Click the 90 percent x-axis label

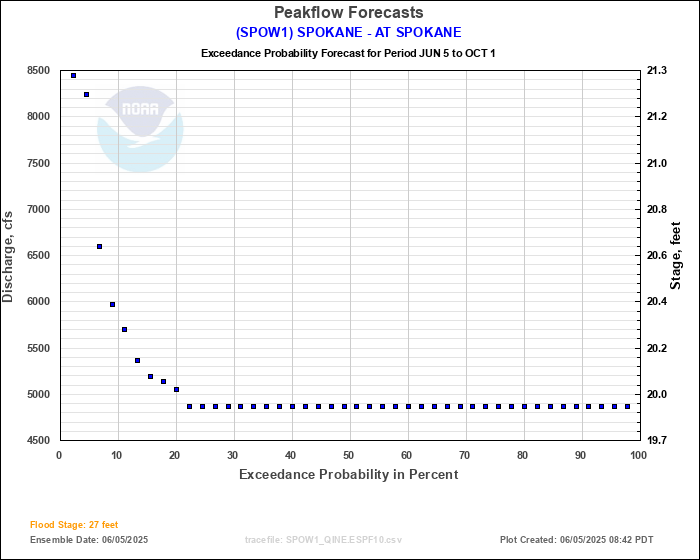[x=581, y=456]
